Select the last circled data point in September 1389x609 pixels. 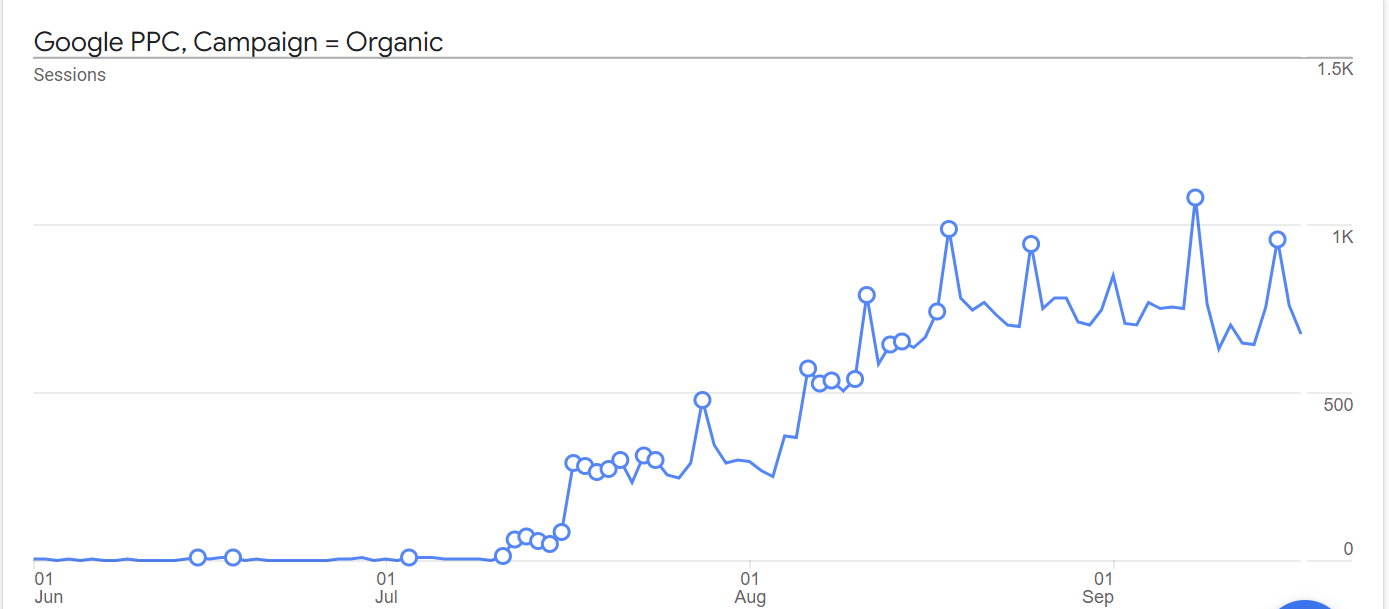pos(1277,239)
